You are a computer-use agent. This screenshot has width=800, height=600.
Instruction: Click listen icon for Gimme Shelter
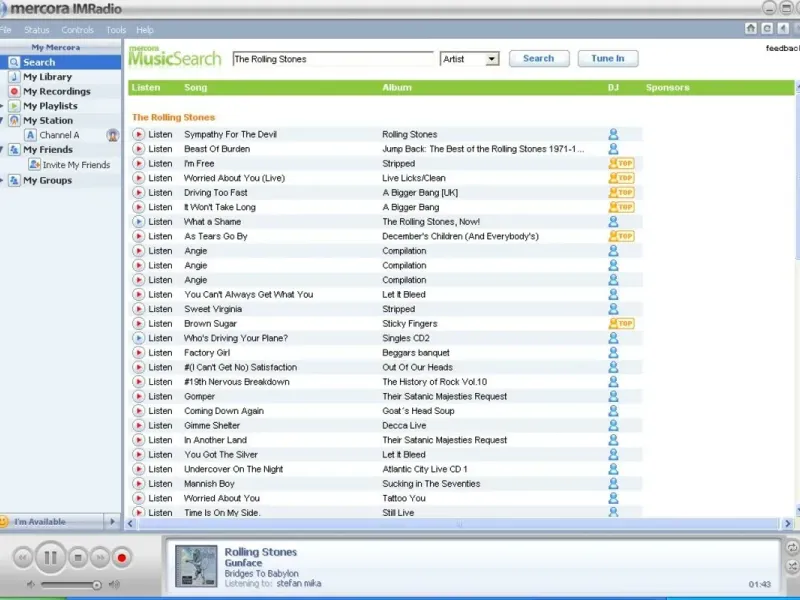tap(138, 425)
